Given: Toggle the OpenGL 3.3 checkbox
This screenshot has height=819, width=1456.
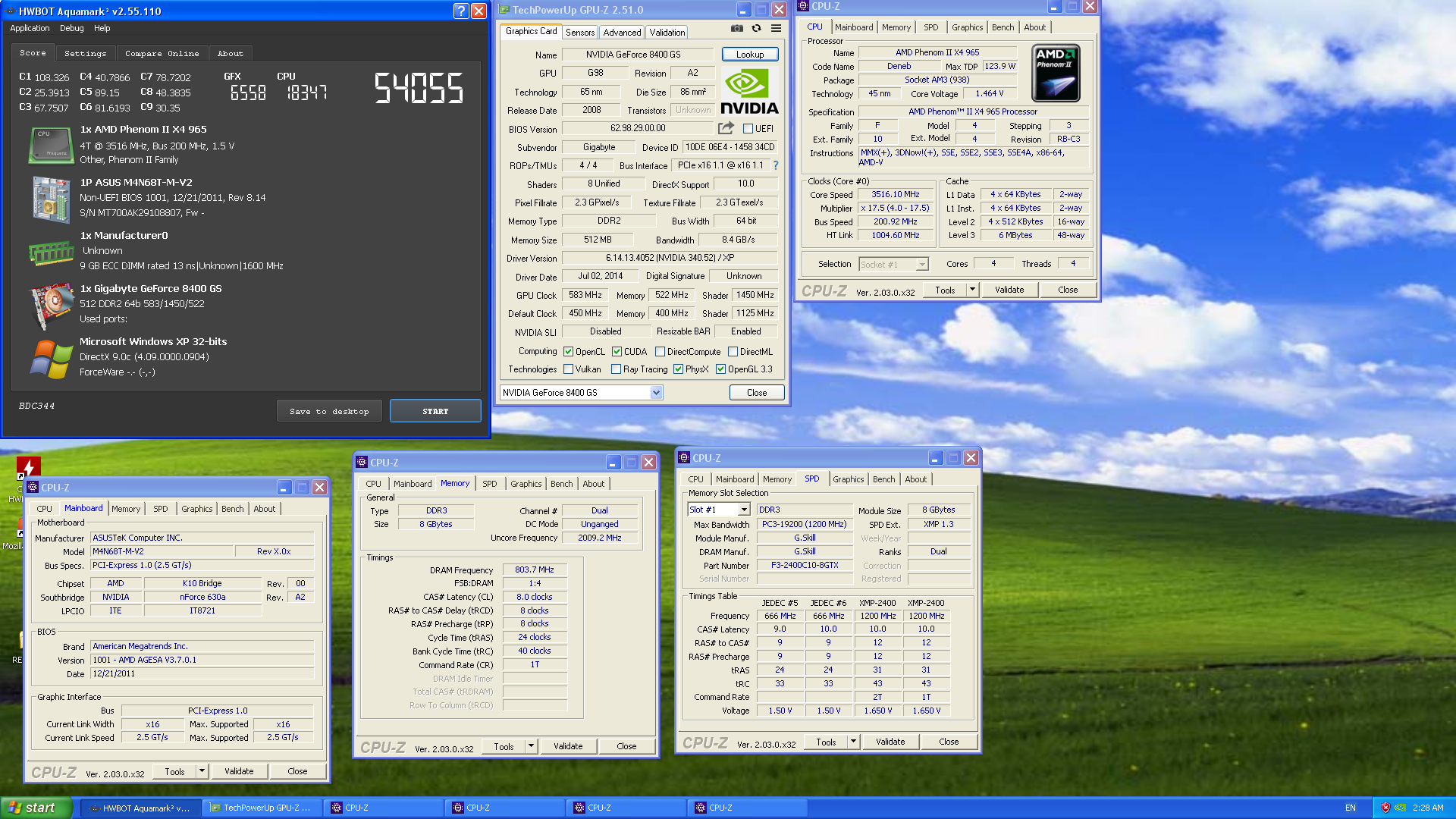Looking at the screenshot, I should click(x=720, y=369).
